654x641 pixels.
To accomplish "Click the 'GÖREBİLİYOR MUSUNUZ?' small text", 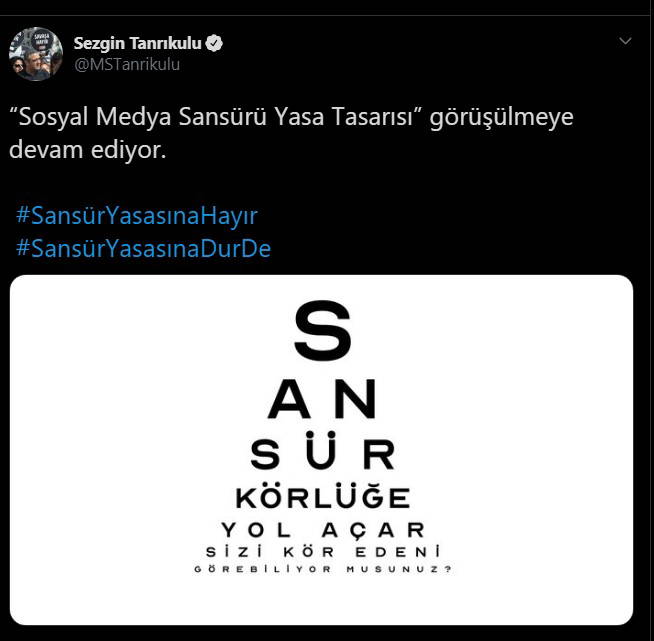I will [323, 569].
